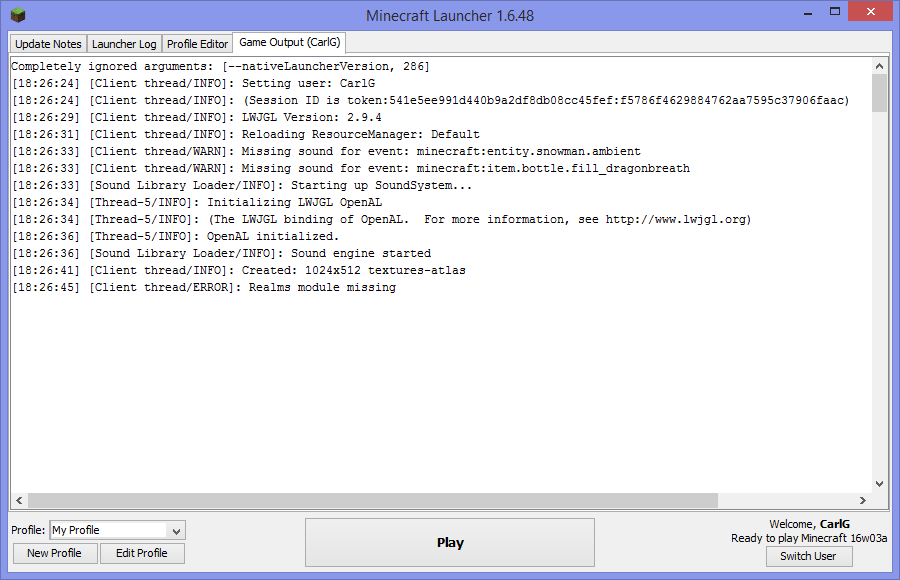Click the Minecraft grass block icon
Viewport: 900px width, 580px height.
click(18, 15)
